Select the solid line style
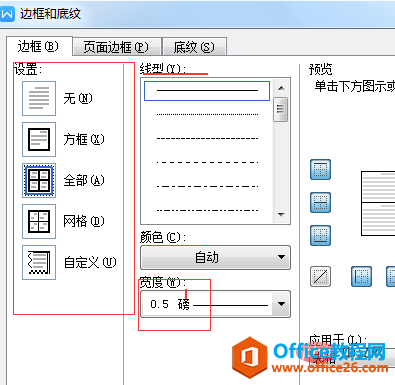This screenshot has width=395, height=385. [207, 91]
